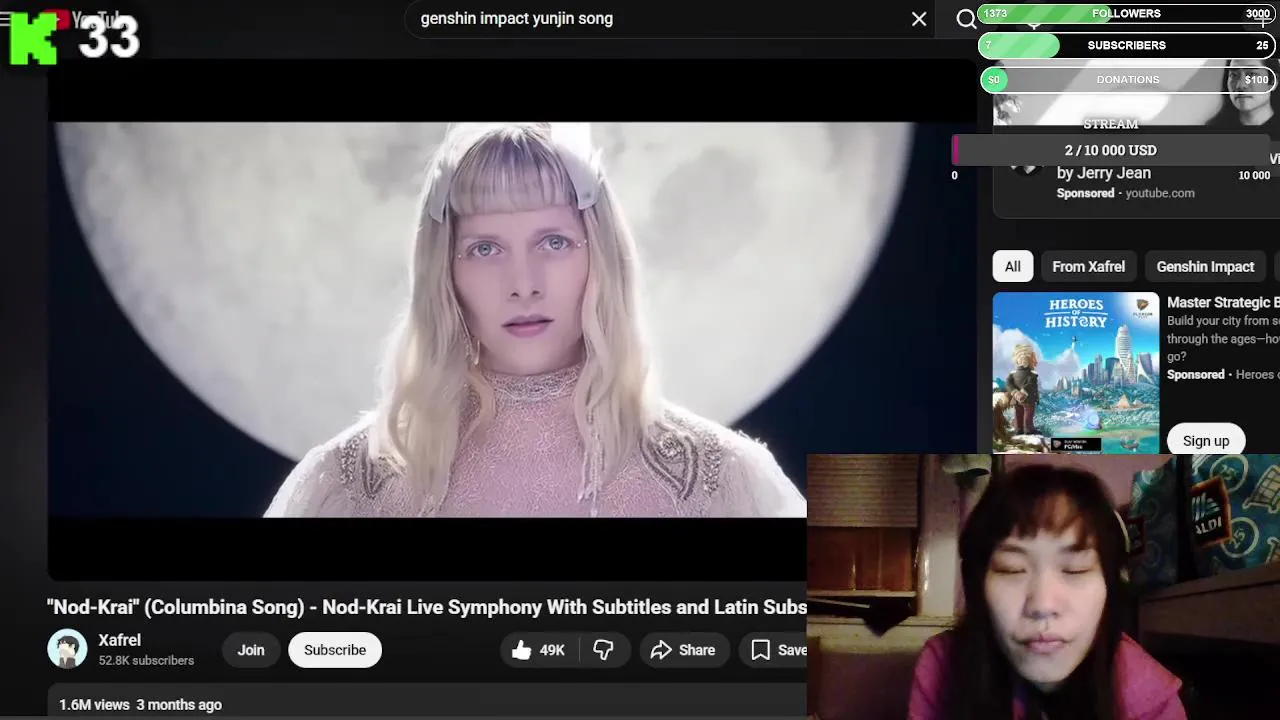The image size is (1280, 720).
Task: Clear the search box with the X icon
Action: 919,19
